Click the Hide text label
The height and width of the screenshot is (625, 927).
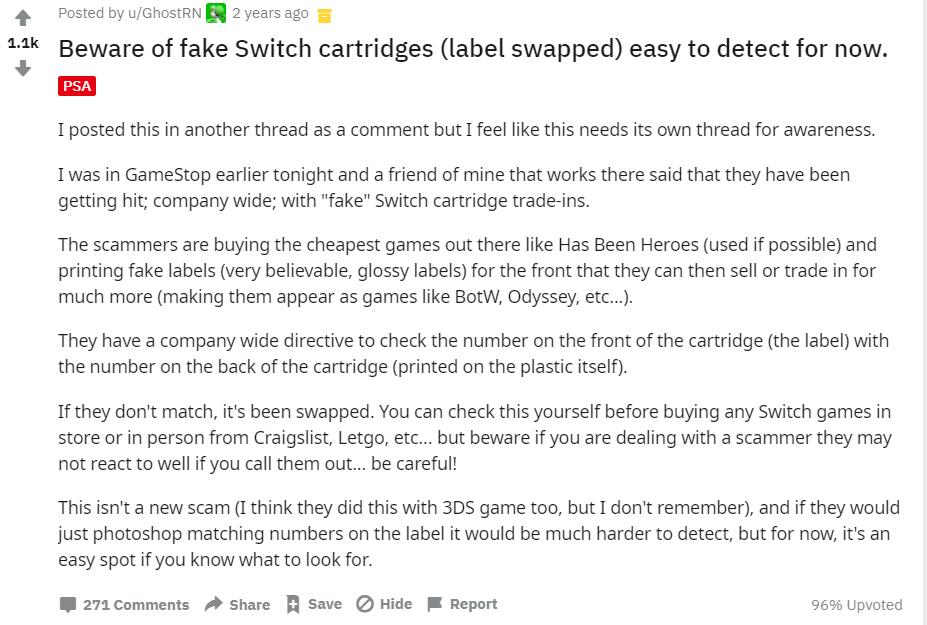pyautogui.click(x=396, y=604)
